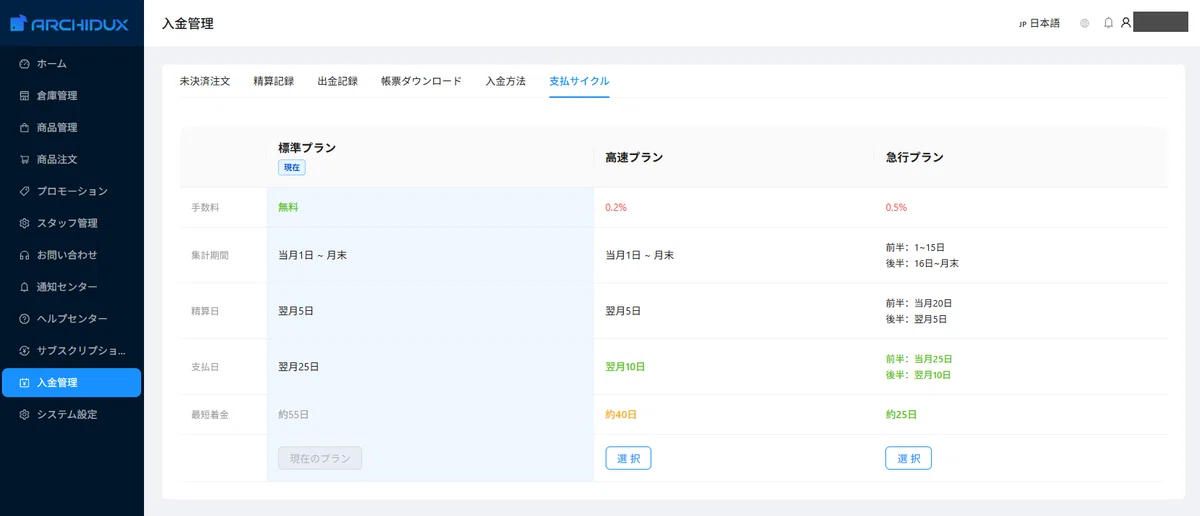Click the プロモーション tag icon
The width and height of the screenshot is (1200, 516).
click(x=24, y=191)
